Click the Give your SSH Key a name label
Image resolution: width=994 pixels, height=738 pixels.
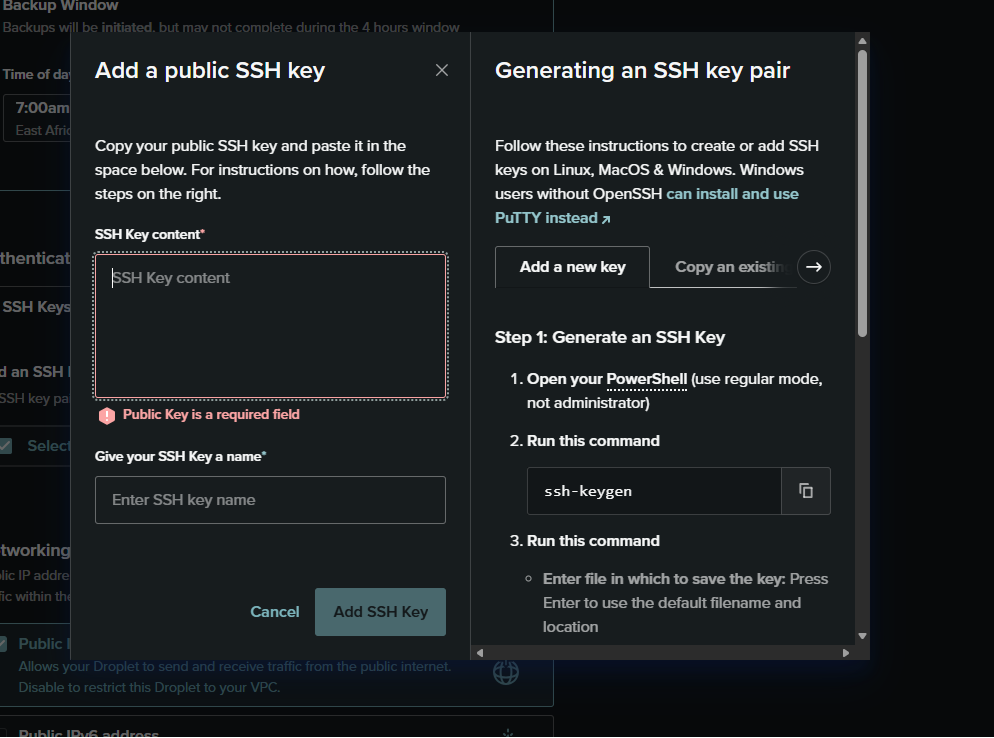[181, 456]
